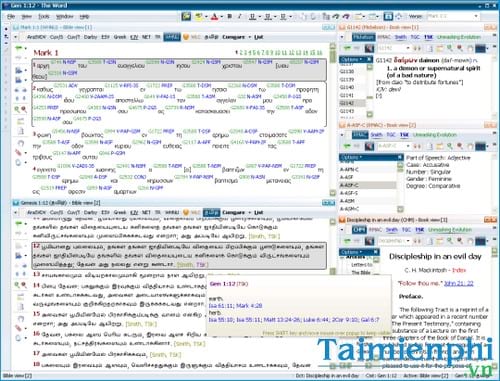500x381 pixels.
Task: Open A-ASF-C topic dropdown in RMAC toolbar
Action: [x=407, y=146]
